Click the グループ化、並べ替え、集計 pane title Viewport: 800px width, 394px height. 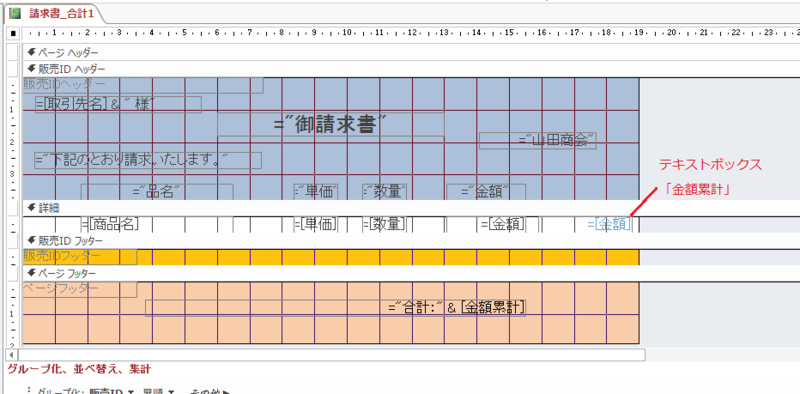pyautogui.click(x=79, y=369)
